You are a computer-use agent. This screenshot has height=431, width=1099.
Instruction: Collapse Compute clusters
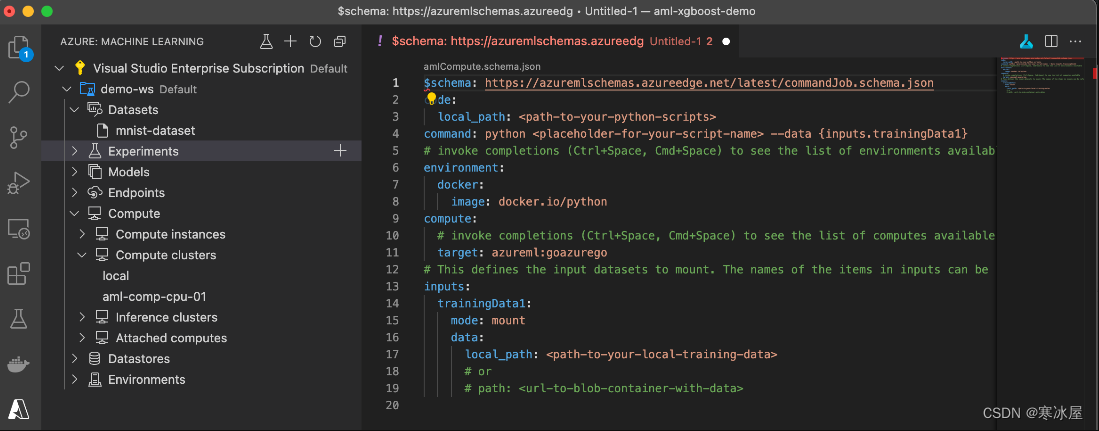pos(82,254)
